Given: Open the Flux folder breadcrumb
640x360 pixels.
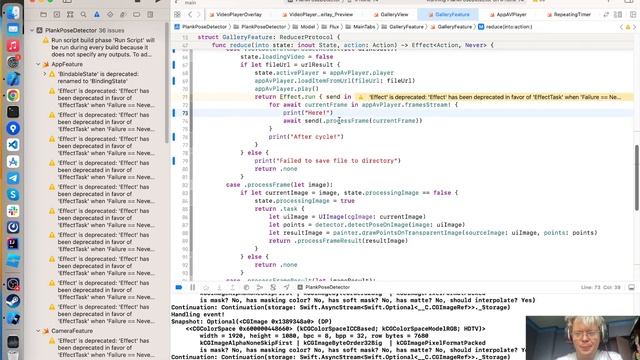Looking at the screenshot, I should coord(330,27).
